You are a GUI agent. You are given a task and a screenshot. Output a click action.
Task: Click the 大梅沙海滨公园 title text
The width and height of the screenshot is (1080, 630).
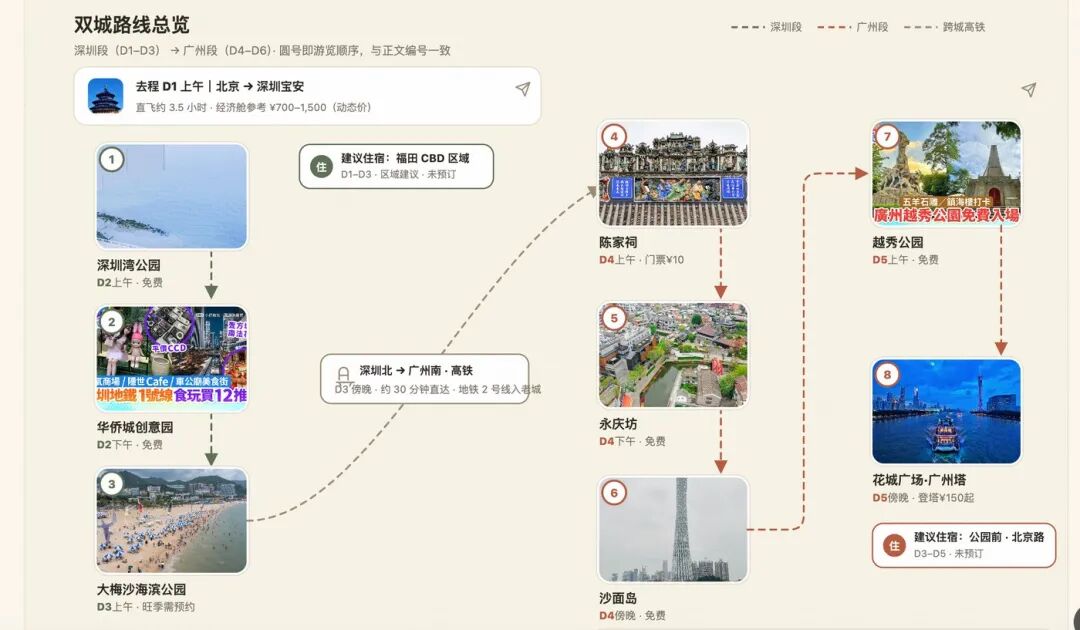click(141, 589)
